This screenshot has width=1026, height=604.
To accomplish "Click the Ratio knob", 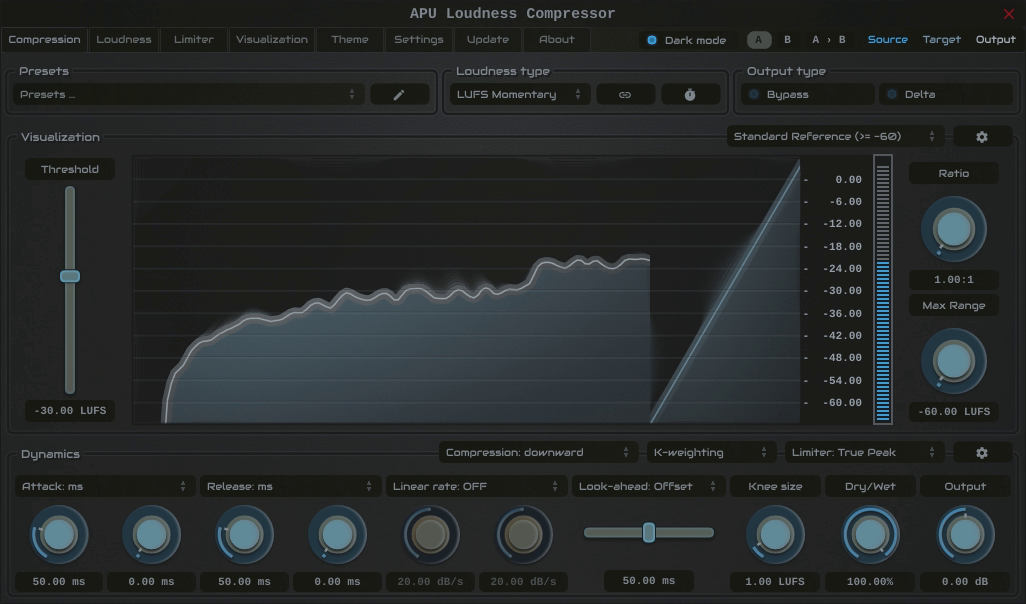I will click(x=953, y=230).
